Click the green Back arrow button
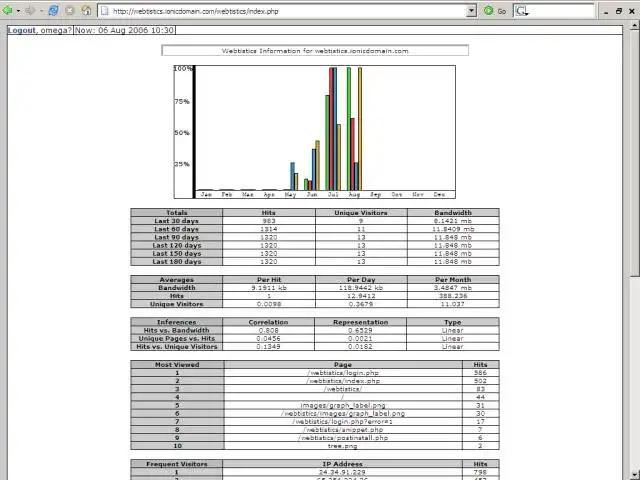The image size is (640, 480). pyautogui.click(x=7, y=11)
